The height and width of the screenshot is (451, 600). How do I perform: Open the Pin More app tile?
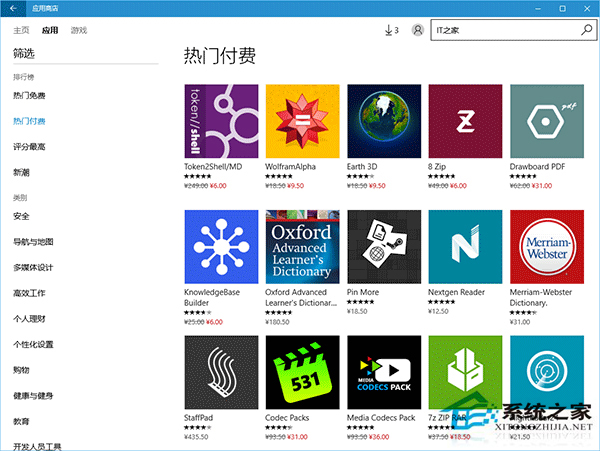pyautogui.click(x=384, y=247)
